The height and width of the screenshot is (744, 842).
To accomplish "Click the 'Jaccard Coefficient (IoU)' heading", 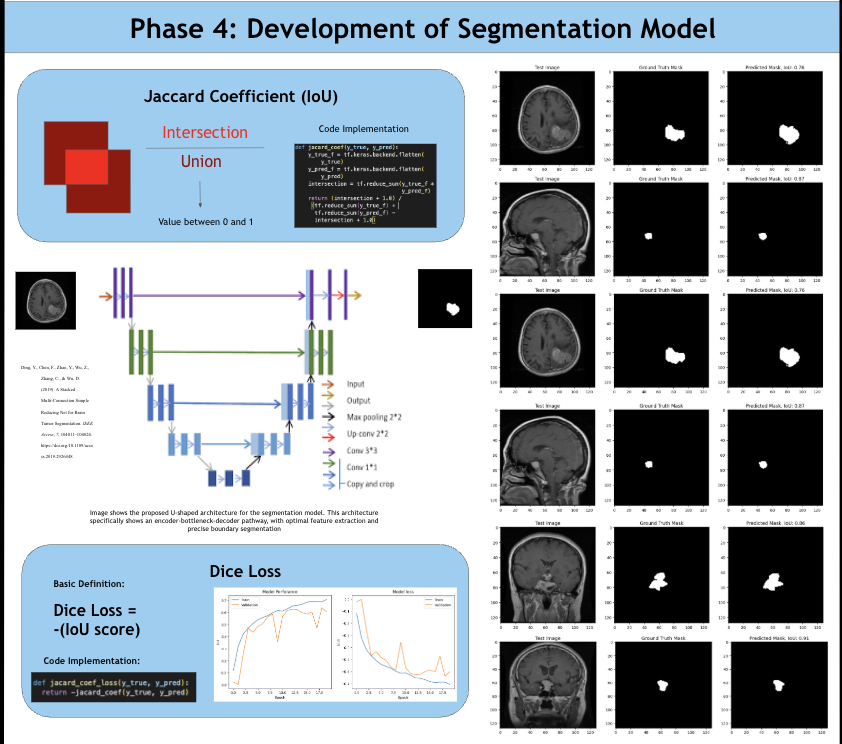I will pos(241,97).
